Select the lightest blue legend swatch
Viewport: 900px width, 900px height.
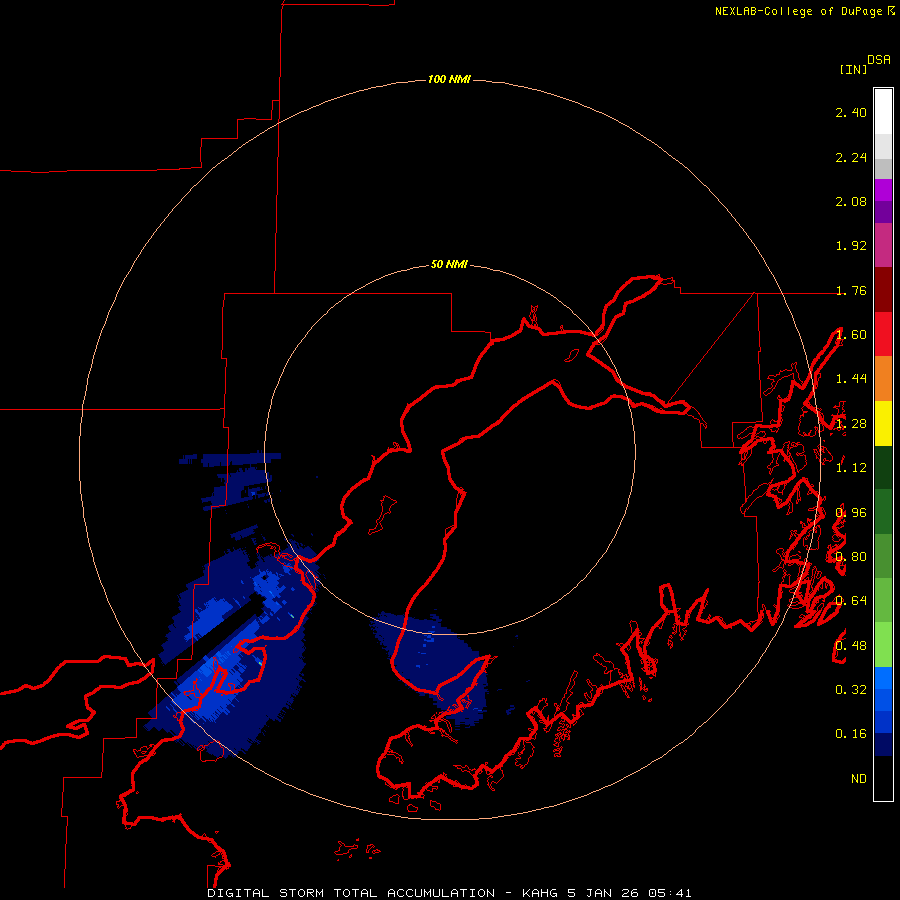(883, 678)
